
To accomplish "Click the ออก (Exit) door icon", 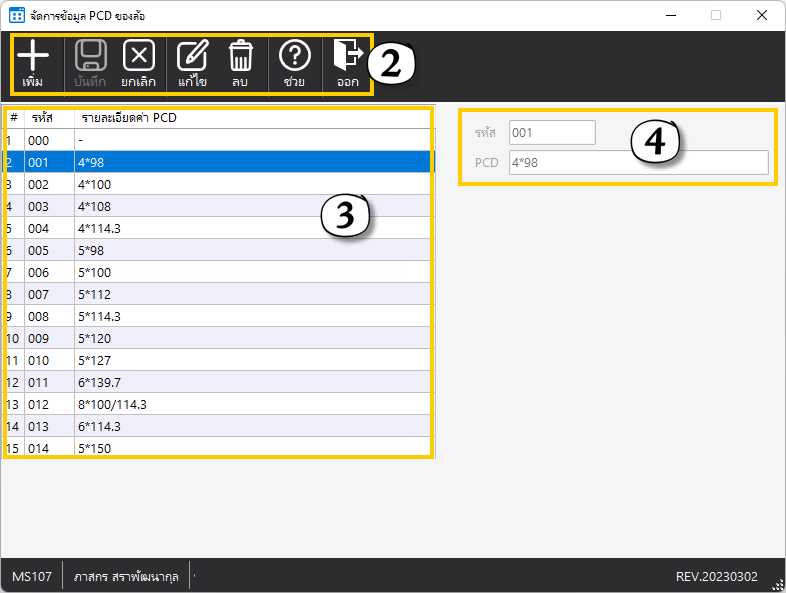I will point(347,57).
